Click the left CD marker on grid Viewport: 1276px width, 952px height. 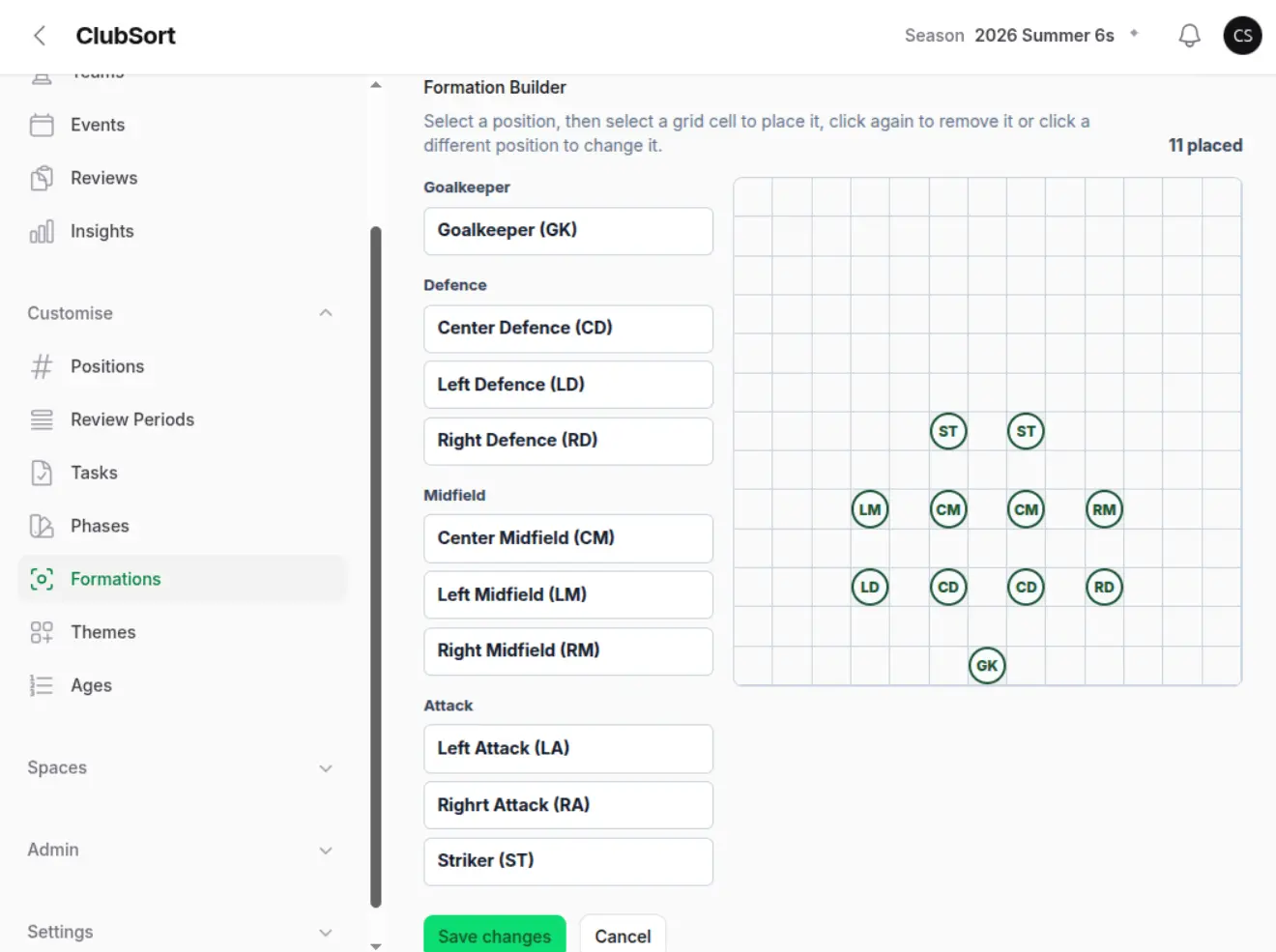pyautogui.click(x=948, y=587)
